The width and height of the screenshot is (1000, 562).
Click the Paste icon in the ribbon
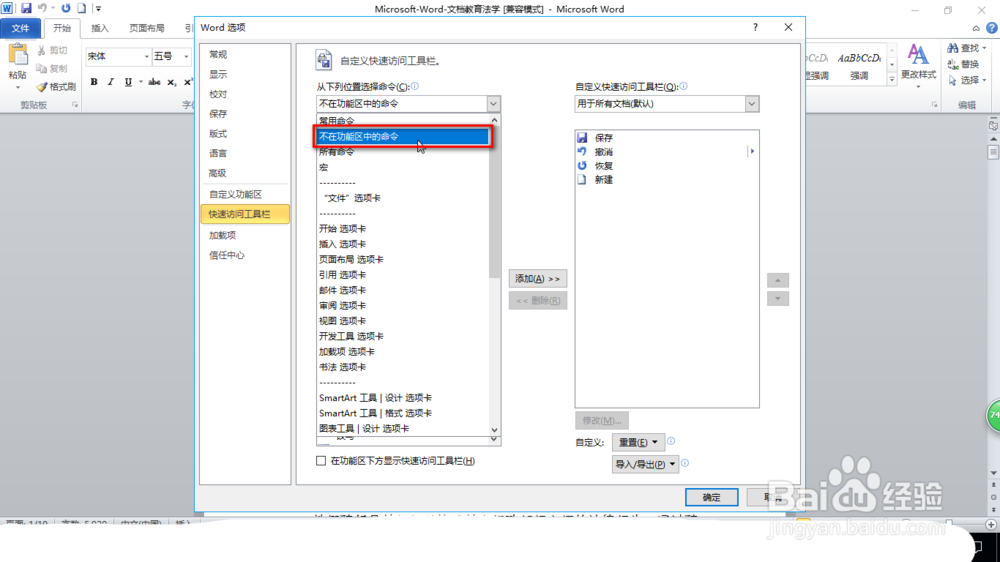click(18, 55)
